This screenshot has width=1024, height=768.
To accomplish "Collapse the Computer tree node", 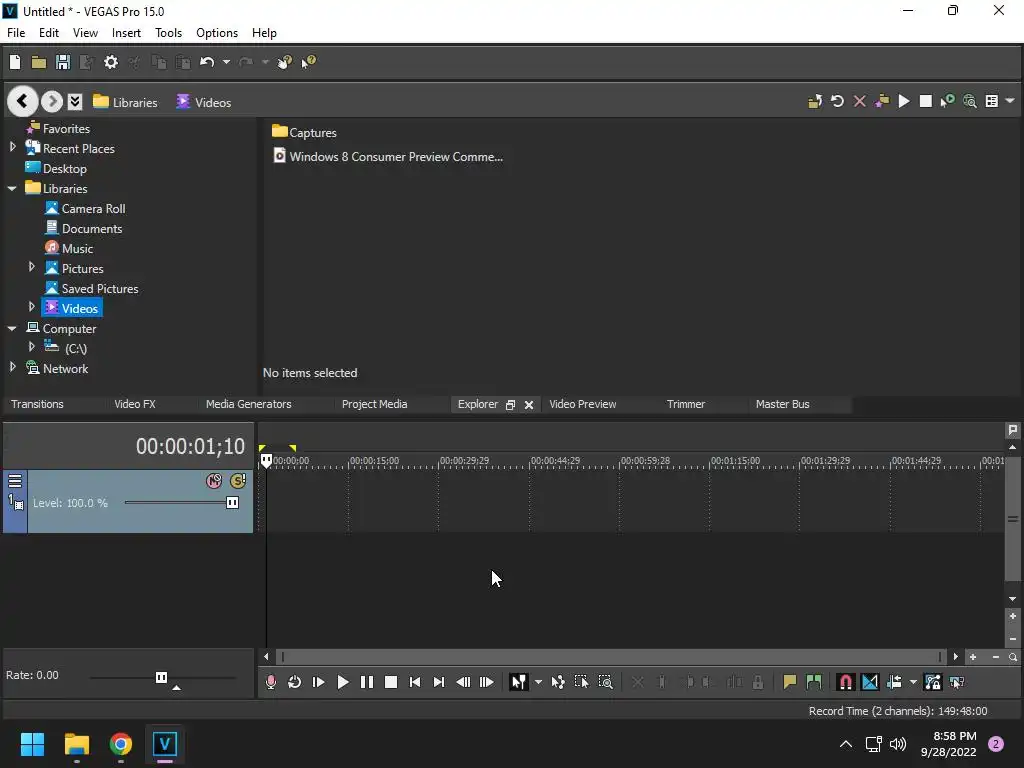I will (12, 328).
